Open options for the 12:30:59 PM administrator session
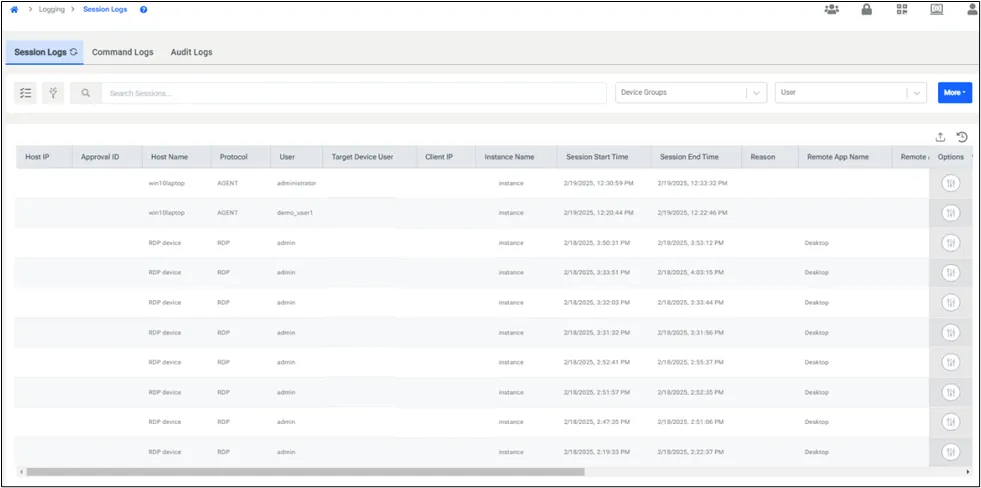The width and height of the screenshot is (981, 488). point(950,183)
